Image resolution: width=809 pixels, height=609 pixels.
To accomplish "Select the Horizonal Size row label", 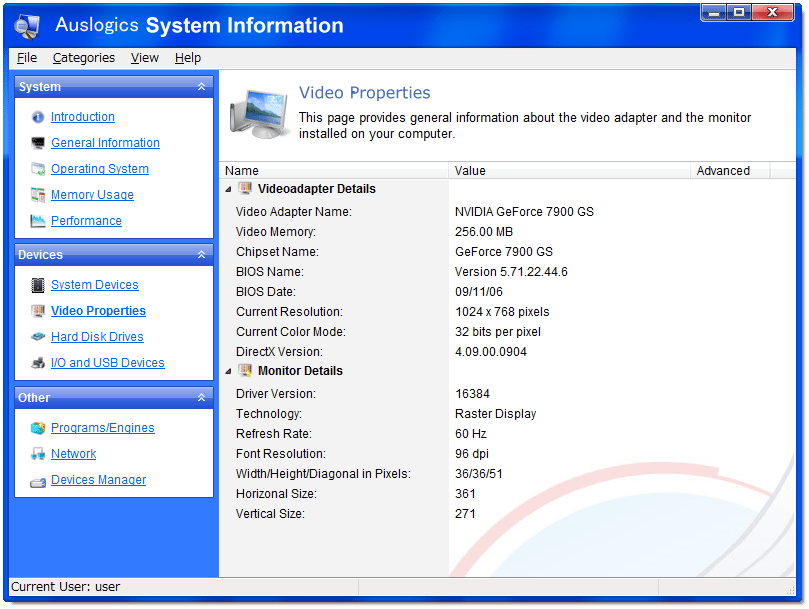I will (276, 494).
